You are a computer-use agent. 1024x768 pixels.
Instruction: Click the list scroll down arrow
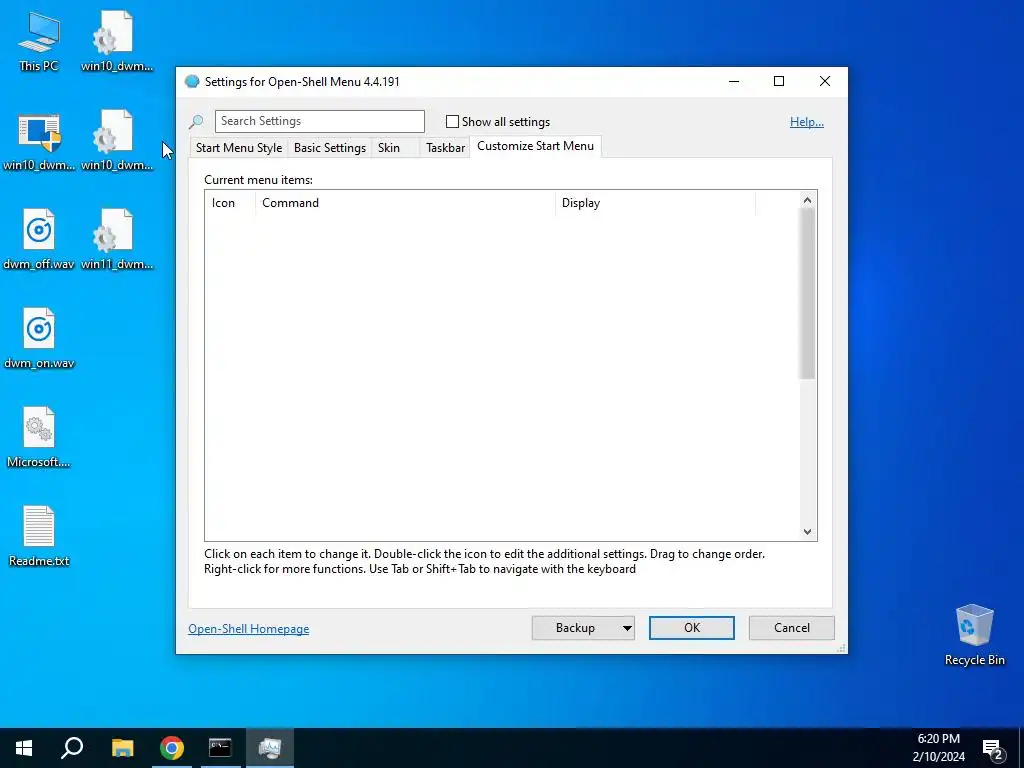pos(807,532)
